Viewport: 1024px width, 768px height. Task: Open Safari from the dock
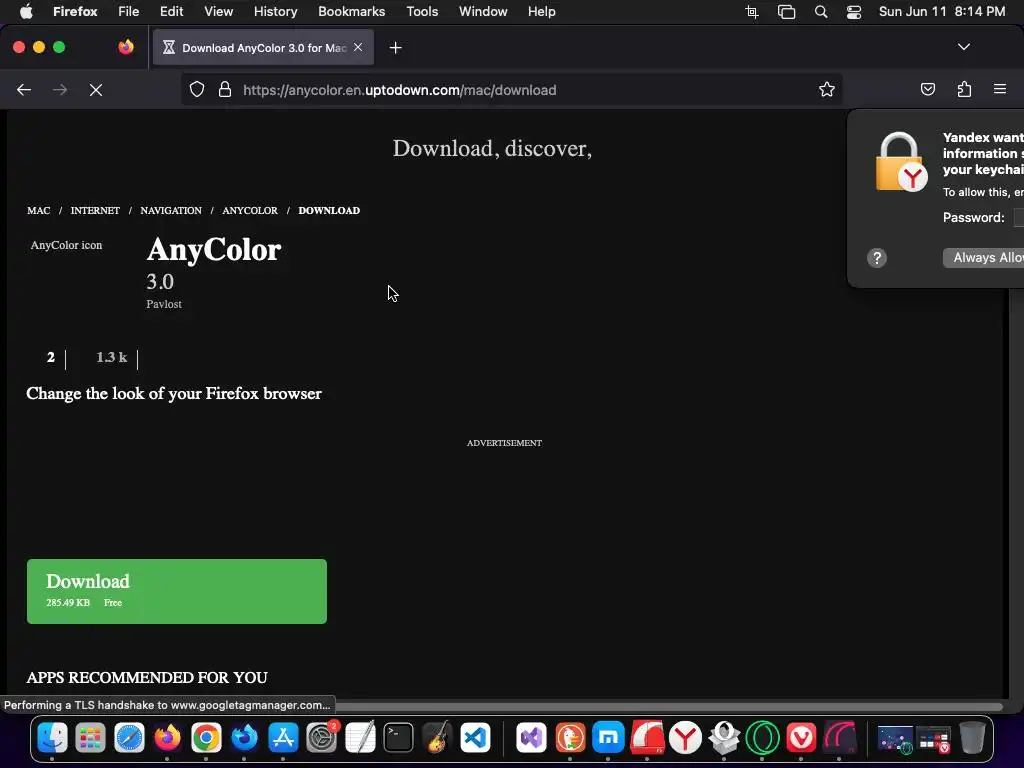pos(129,738)
